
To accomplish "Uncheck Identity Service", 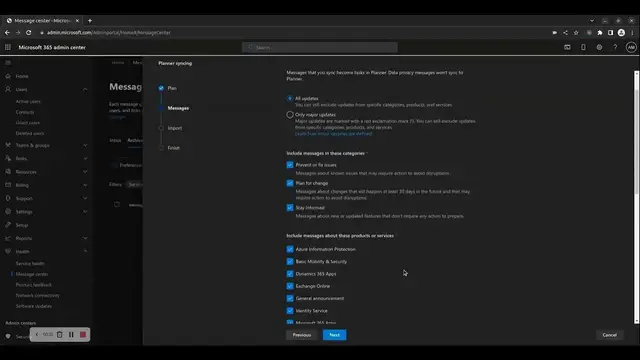I will coord(290,311).
